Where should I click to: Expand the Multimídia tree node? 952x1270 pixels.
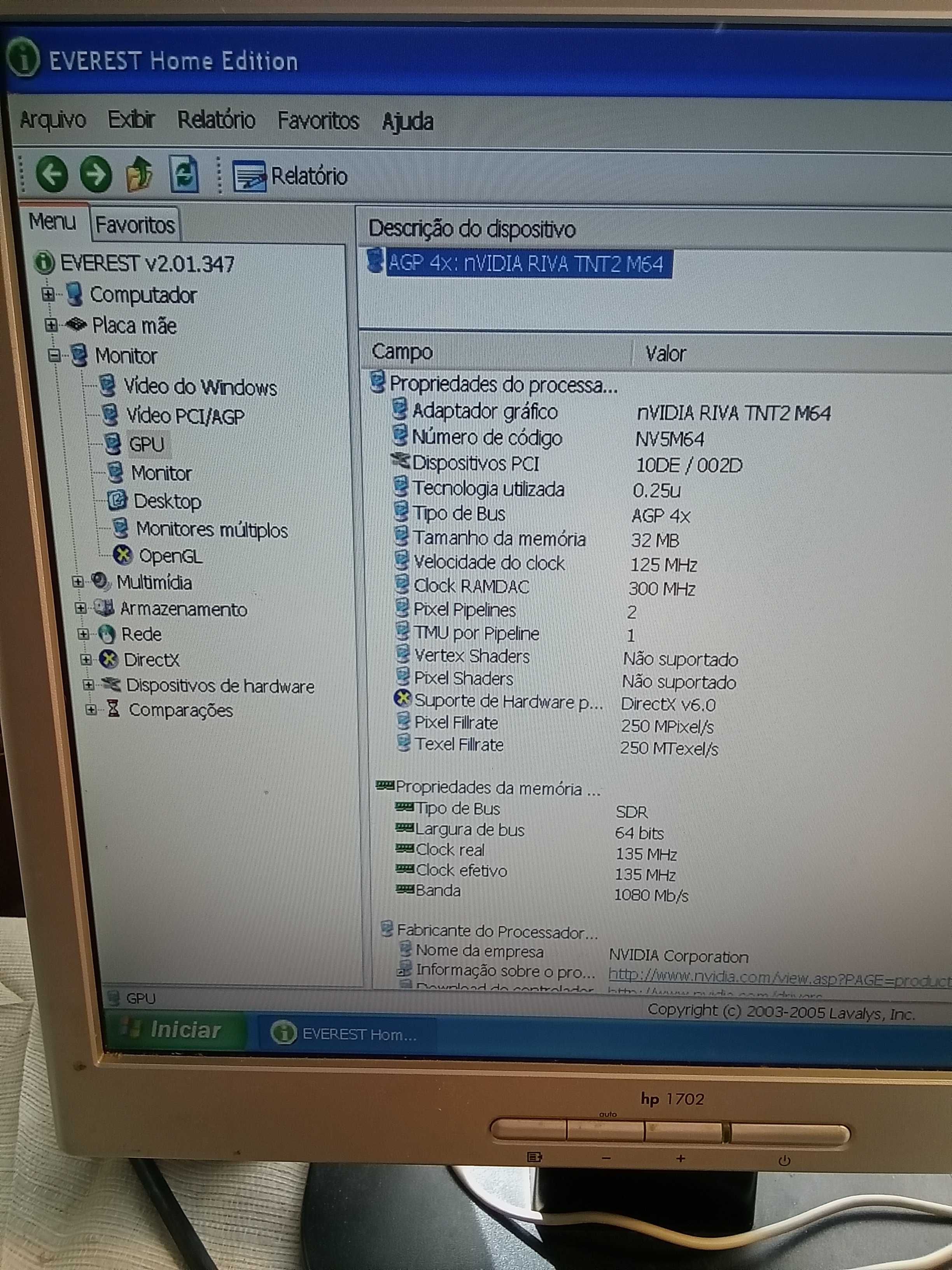pos(78,582)
